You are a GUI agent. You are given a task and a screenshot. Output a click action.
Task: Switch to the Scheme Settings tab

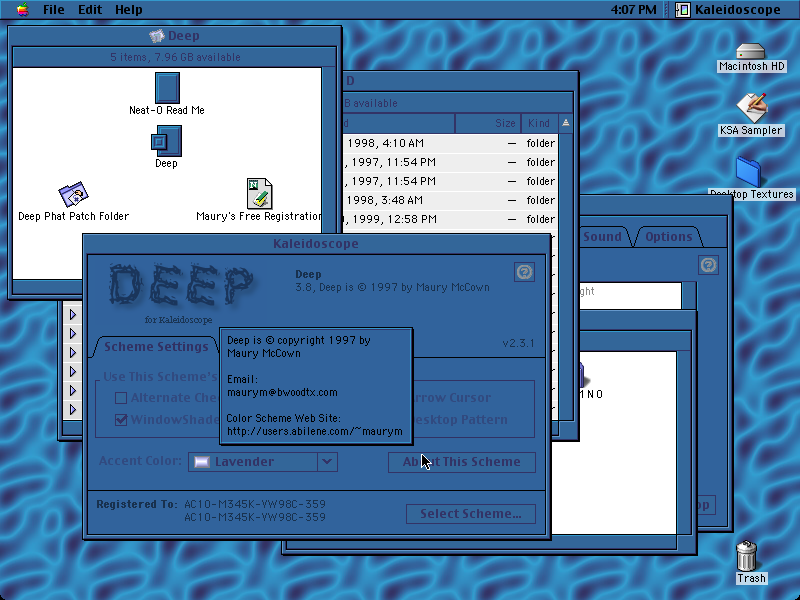156,346
